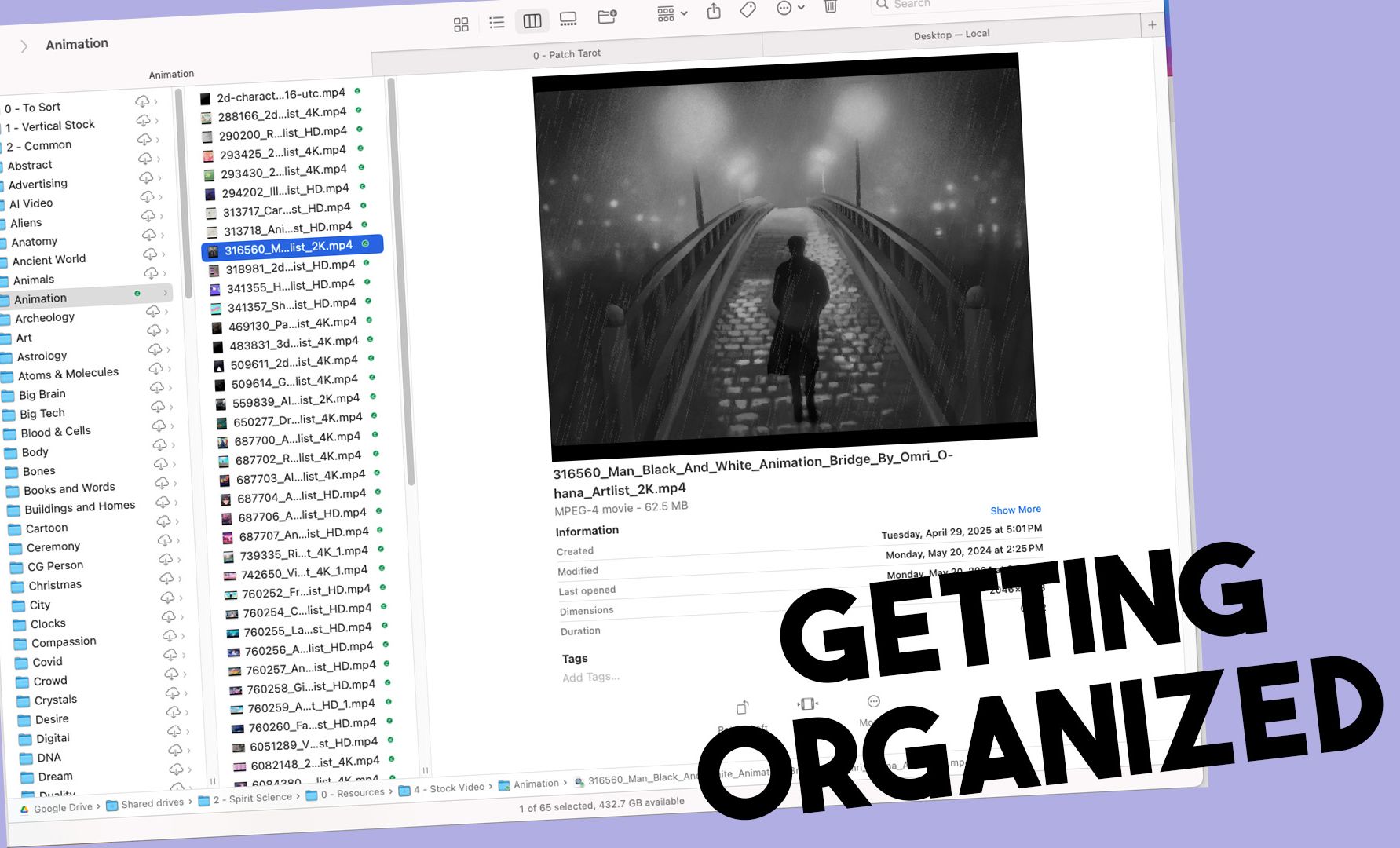Screen dimensions: 1400x848
Task: Click the folder column scrollbar
Action: pos(184,193)
